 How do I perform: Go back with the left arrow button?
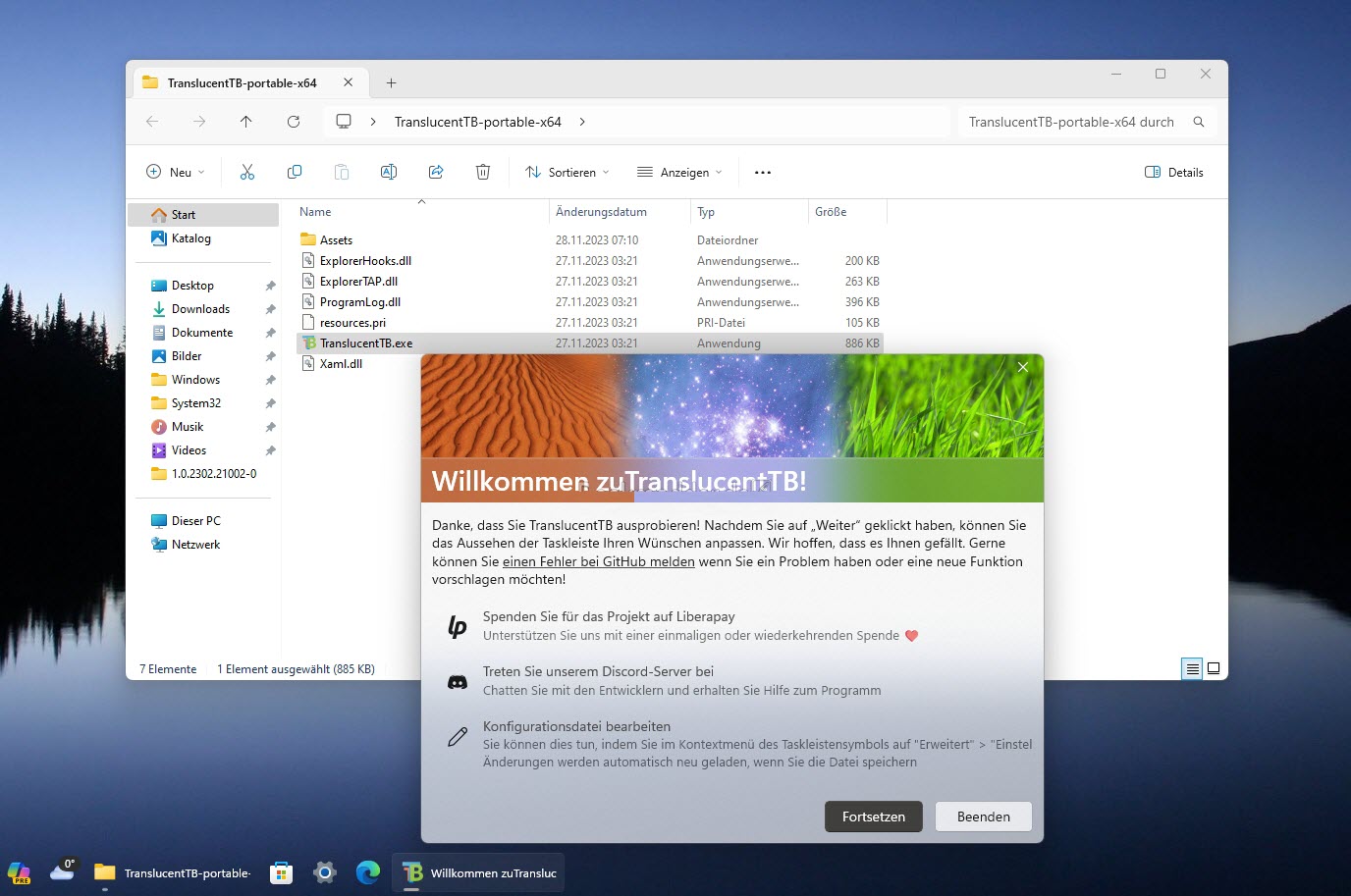tap(152, 122)
